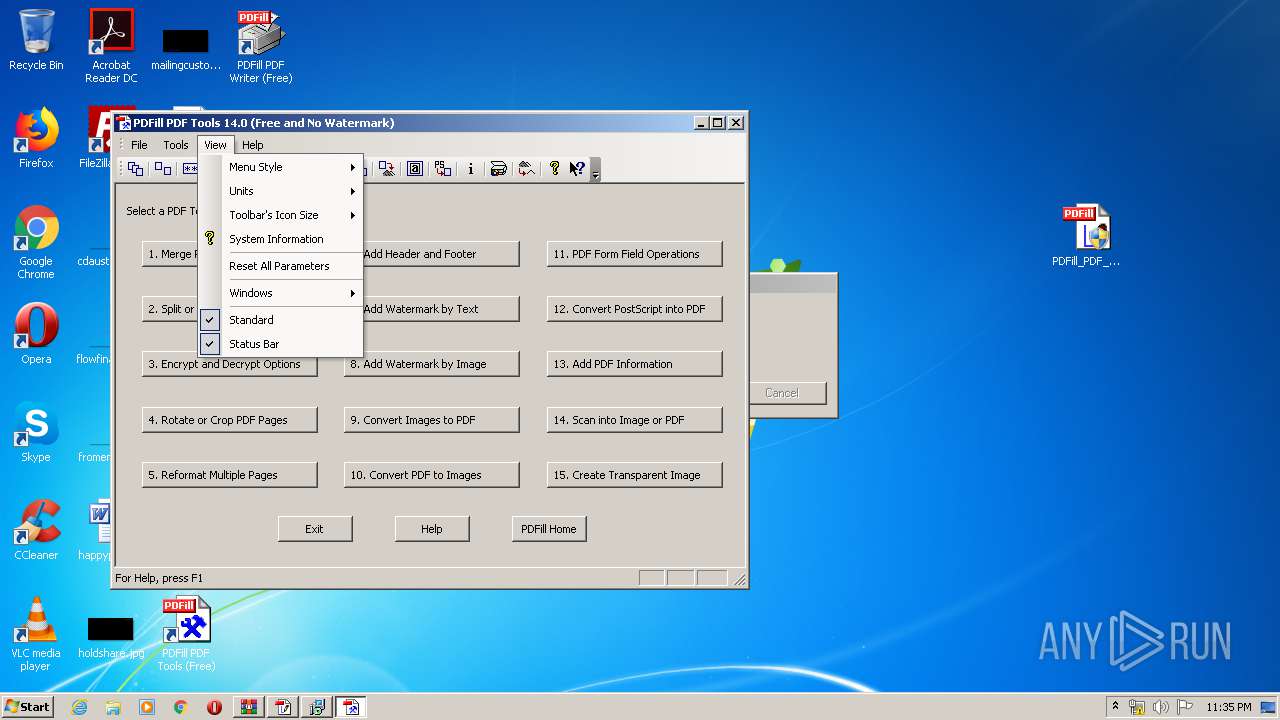Click the PostScript to PDF toolbar icon
Viewport: 1280px width, 720px height.
(442, 169)
